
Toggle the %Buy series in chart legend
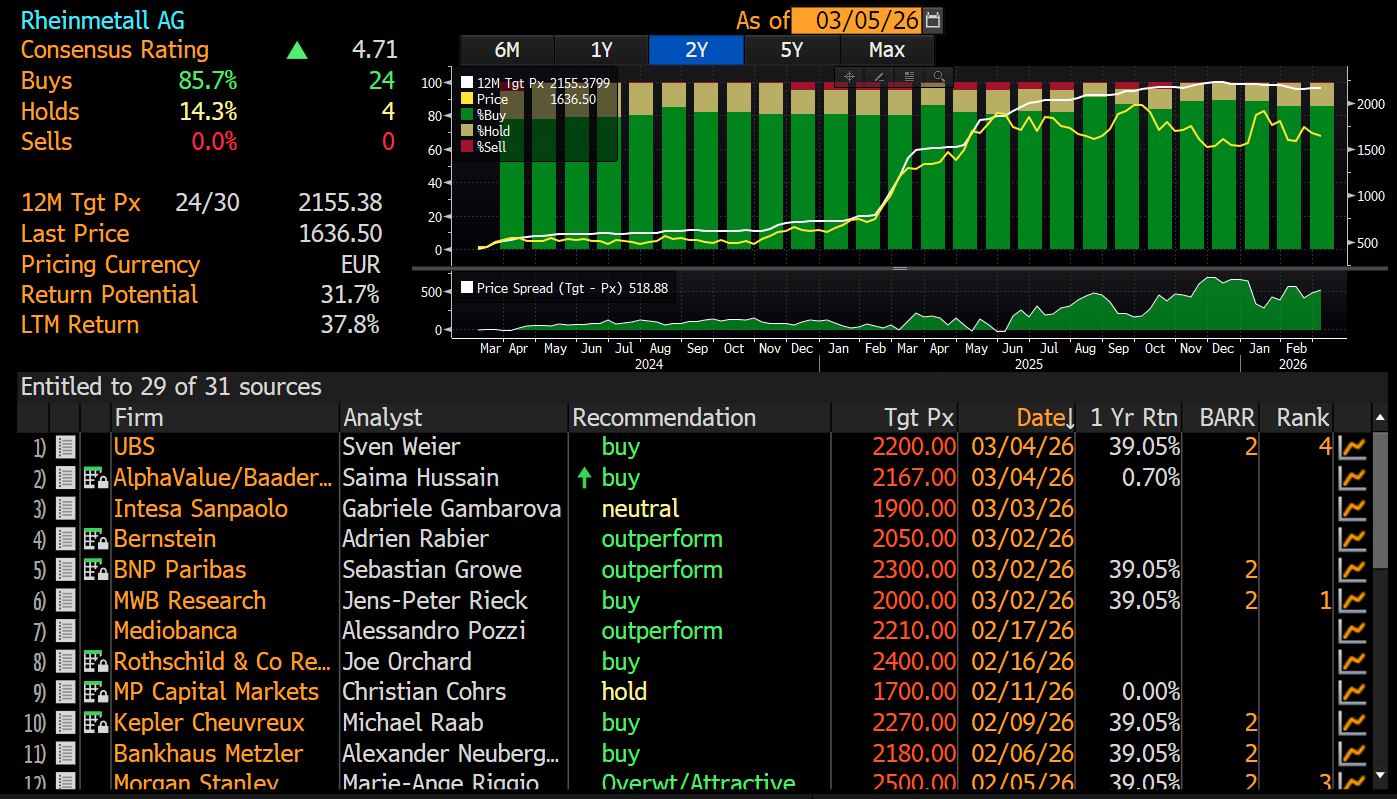[x=468, y=115]
